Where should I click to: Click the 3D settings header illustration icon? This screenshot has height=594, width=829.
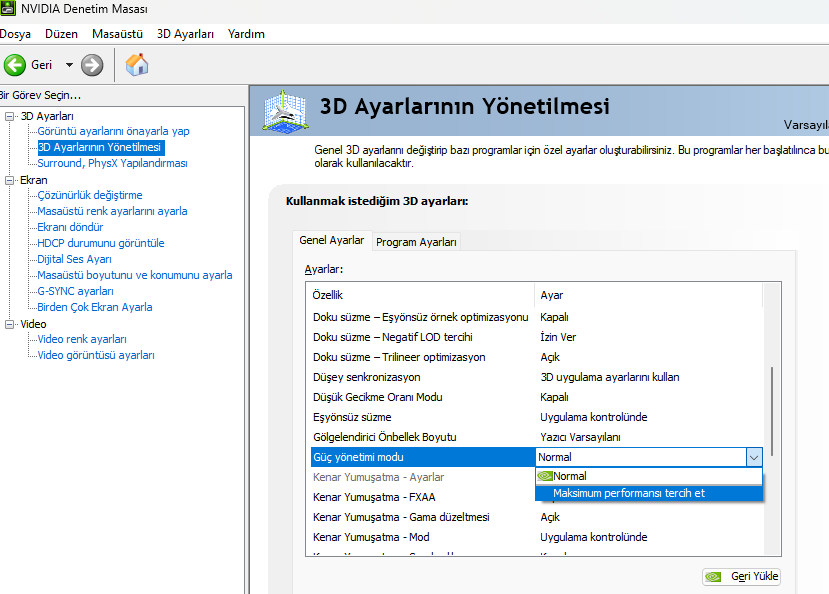(285, 111)
